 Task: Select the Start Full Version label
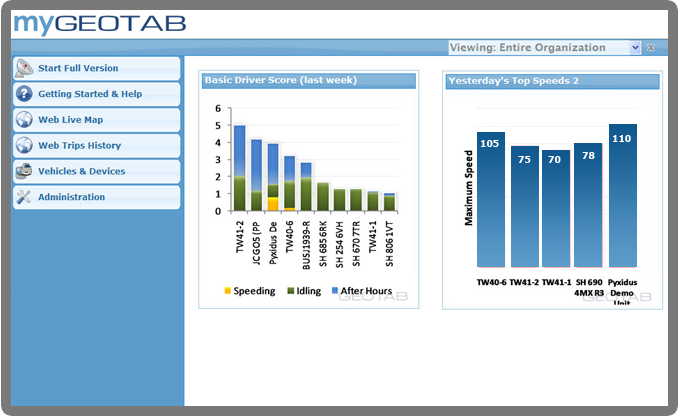coord(78,68)
